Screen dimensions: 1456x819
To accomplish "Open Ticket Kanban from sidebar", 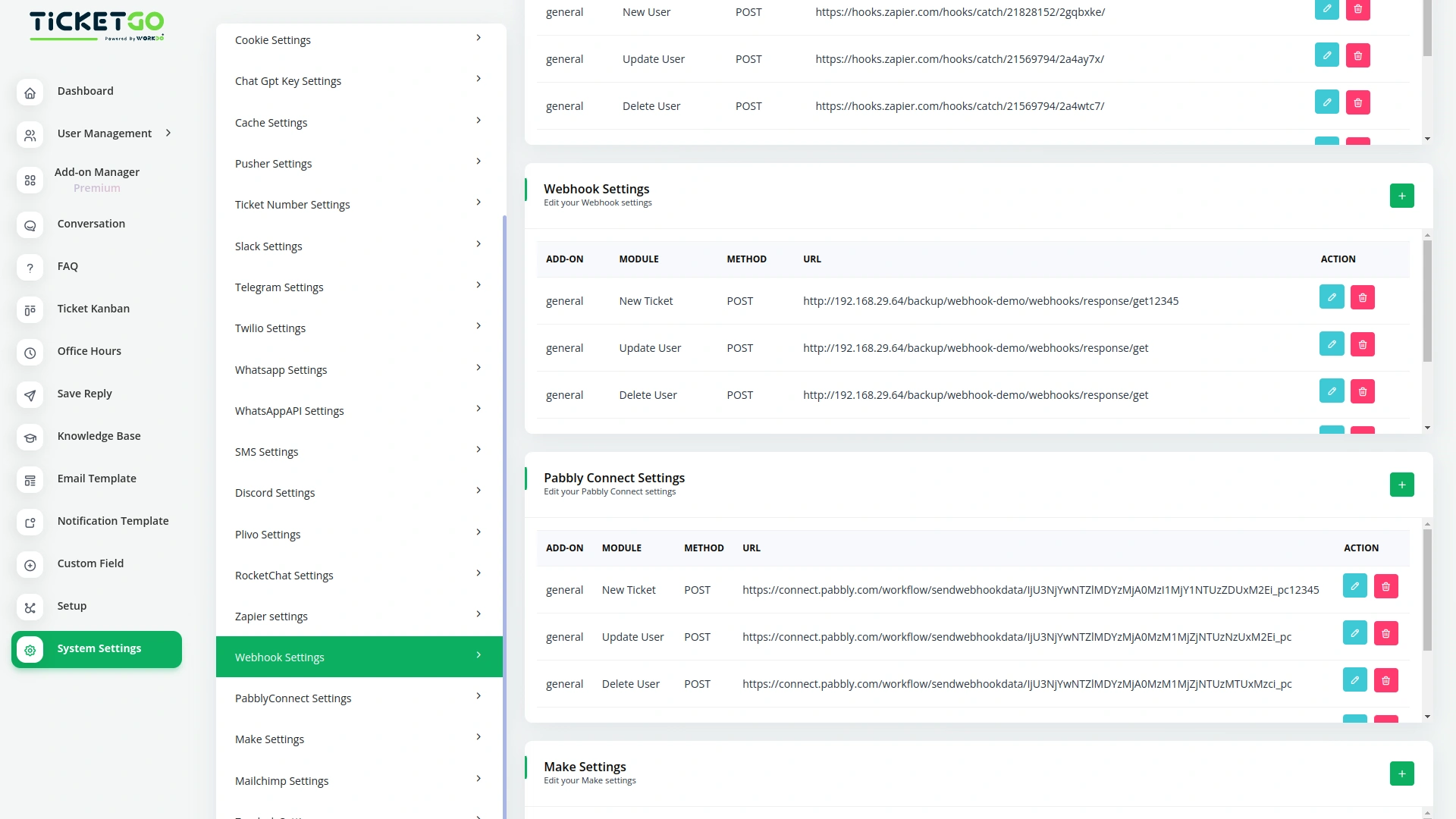I will 93,309.
